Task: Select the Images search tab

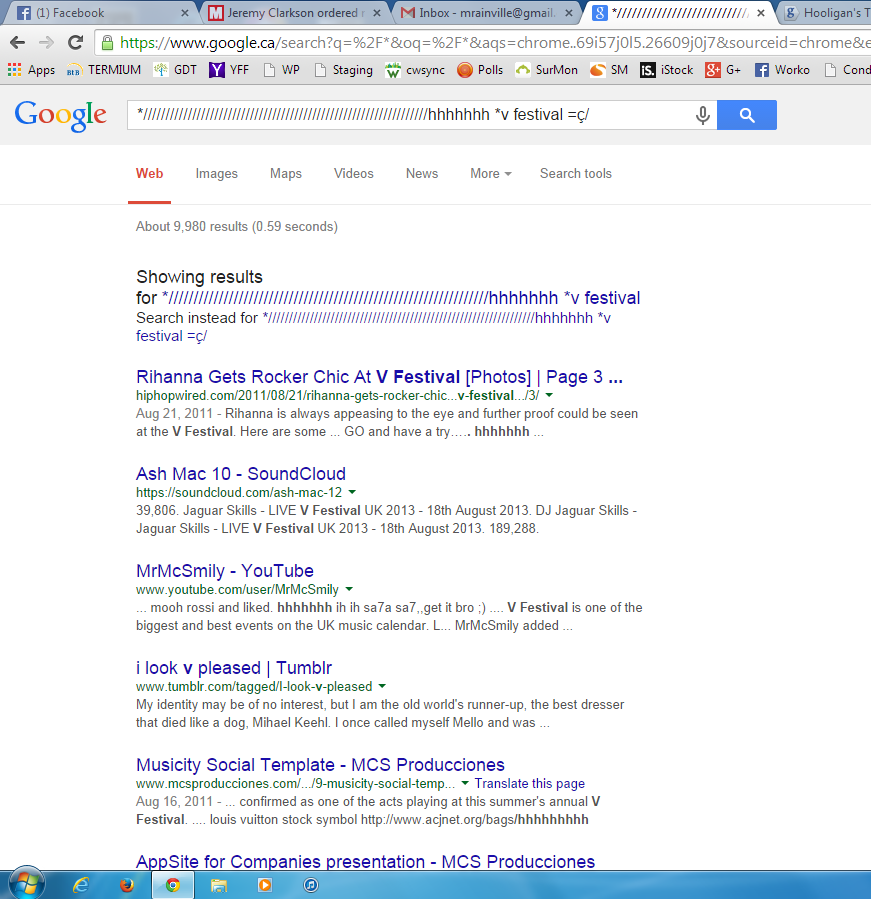Action: [x=216, y=174]
